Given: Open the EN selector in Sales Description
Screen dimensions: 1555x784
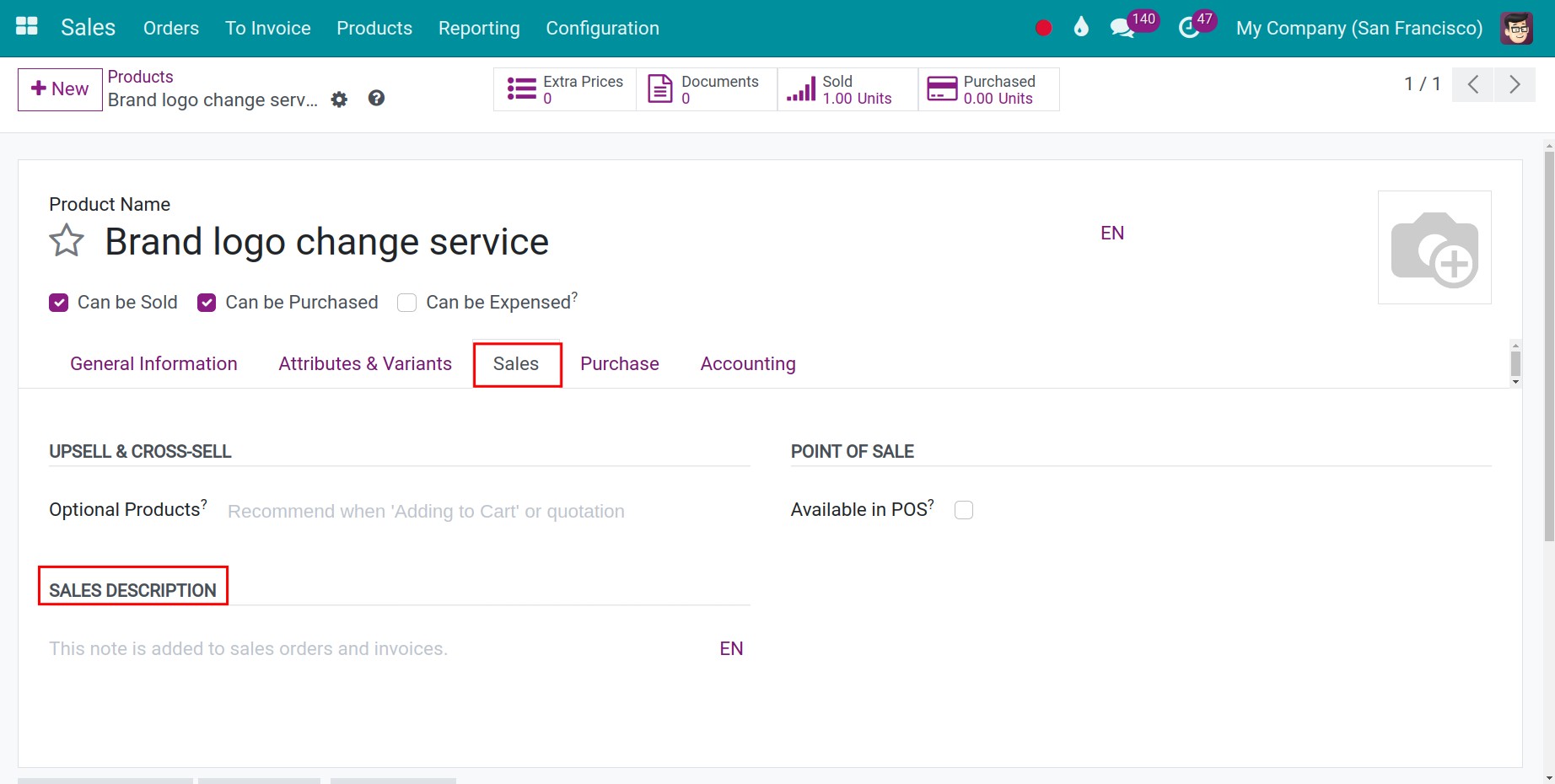Looking at the screenshot, I should click(730, 648).
